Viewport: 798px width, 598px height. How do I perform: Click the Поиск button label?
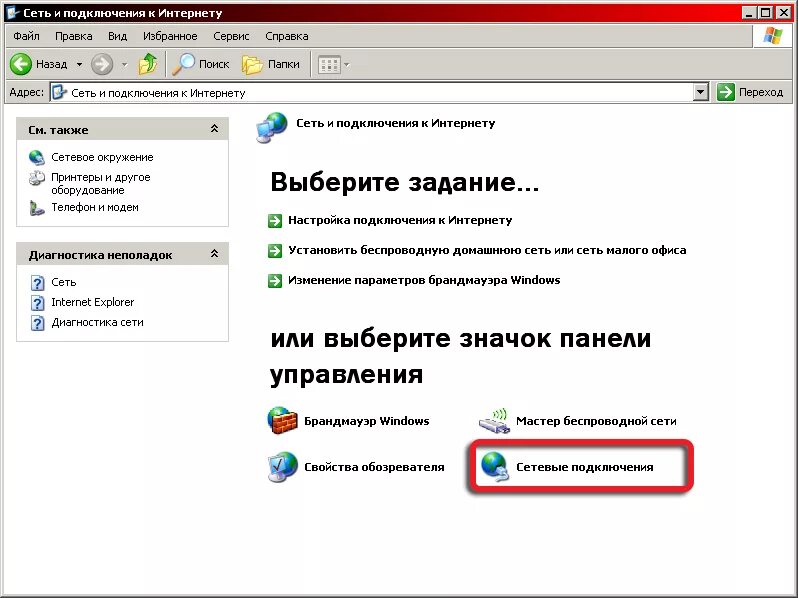coord(214,64)
